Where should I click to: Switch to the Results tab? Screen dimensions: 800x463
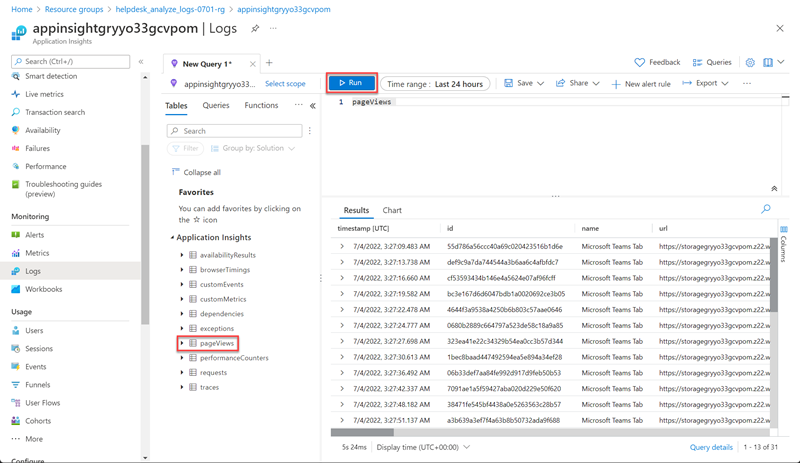pos(356,210)
